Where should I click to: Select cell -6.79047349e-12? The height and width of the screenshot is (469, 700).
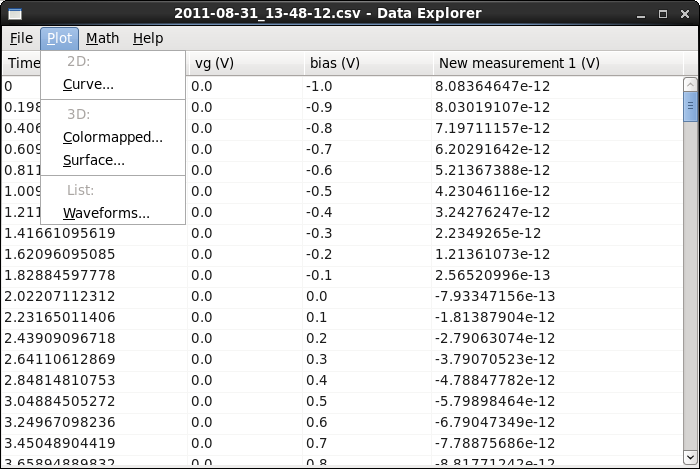pyautogui.click(x=557, y=422)
